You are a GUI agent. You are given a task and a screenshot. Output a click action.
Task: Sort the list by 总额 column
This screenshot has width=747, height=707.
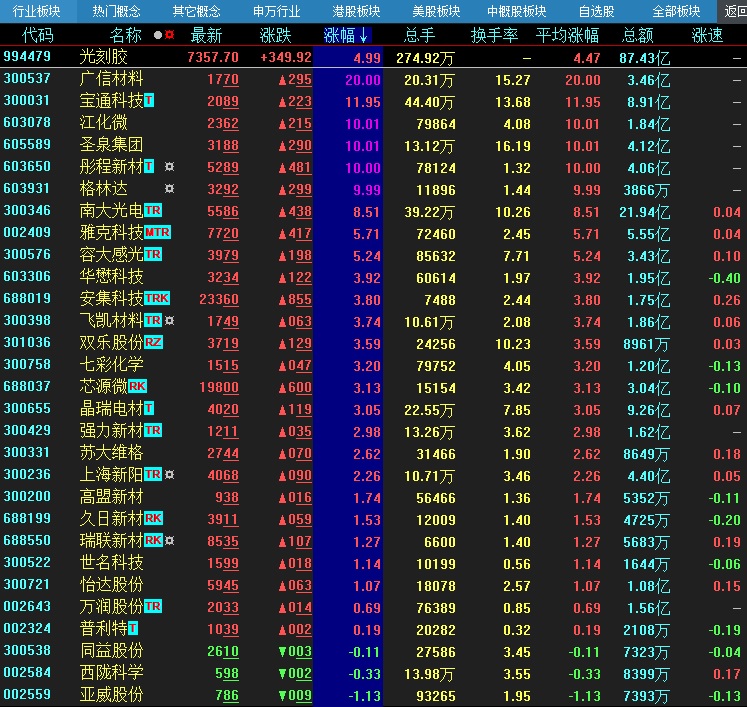coord(637,35)
